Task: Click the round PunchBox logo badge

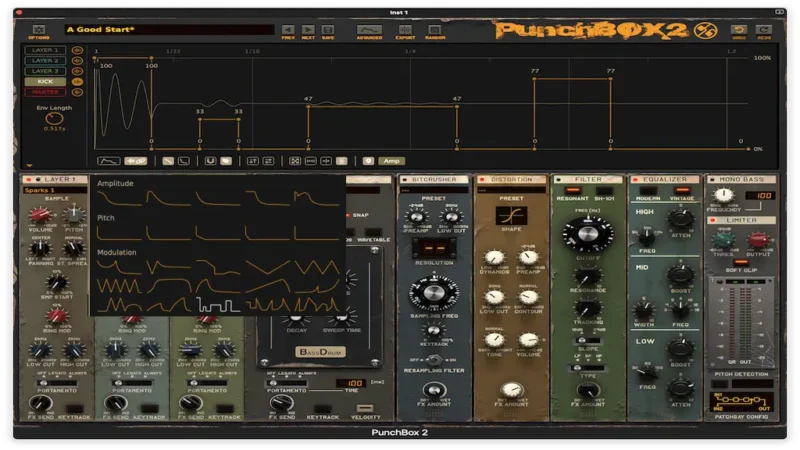Action: tap(706, 31)
